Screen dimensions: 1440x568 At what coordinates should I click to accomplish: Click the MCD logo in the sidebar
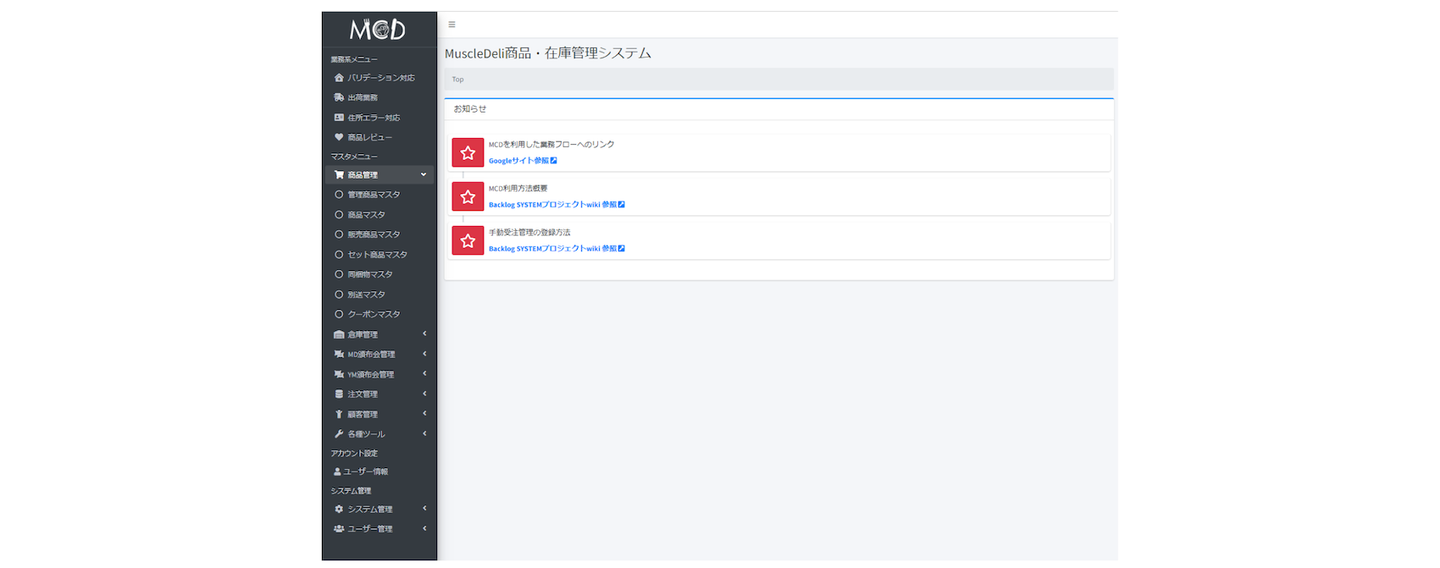pos(378,30)
